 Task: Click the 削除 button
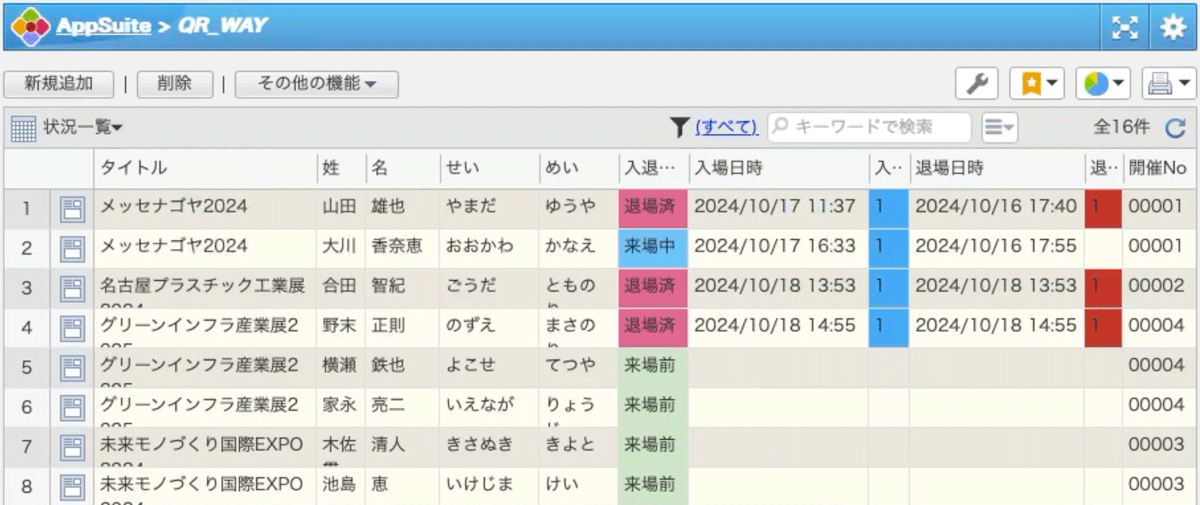174,84
